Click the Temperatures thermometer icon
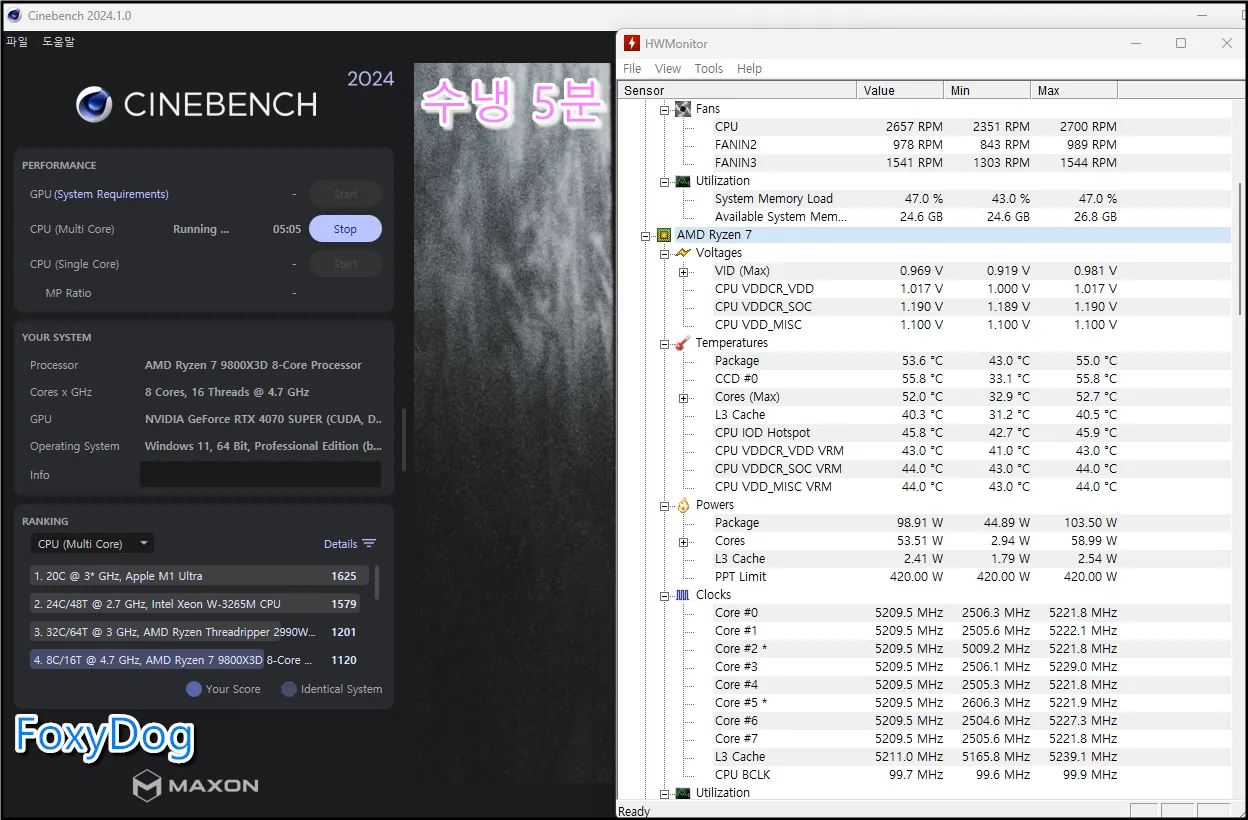This screenshot has width=1248, height=820. tap(683, 343)
